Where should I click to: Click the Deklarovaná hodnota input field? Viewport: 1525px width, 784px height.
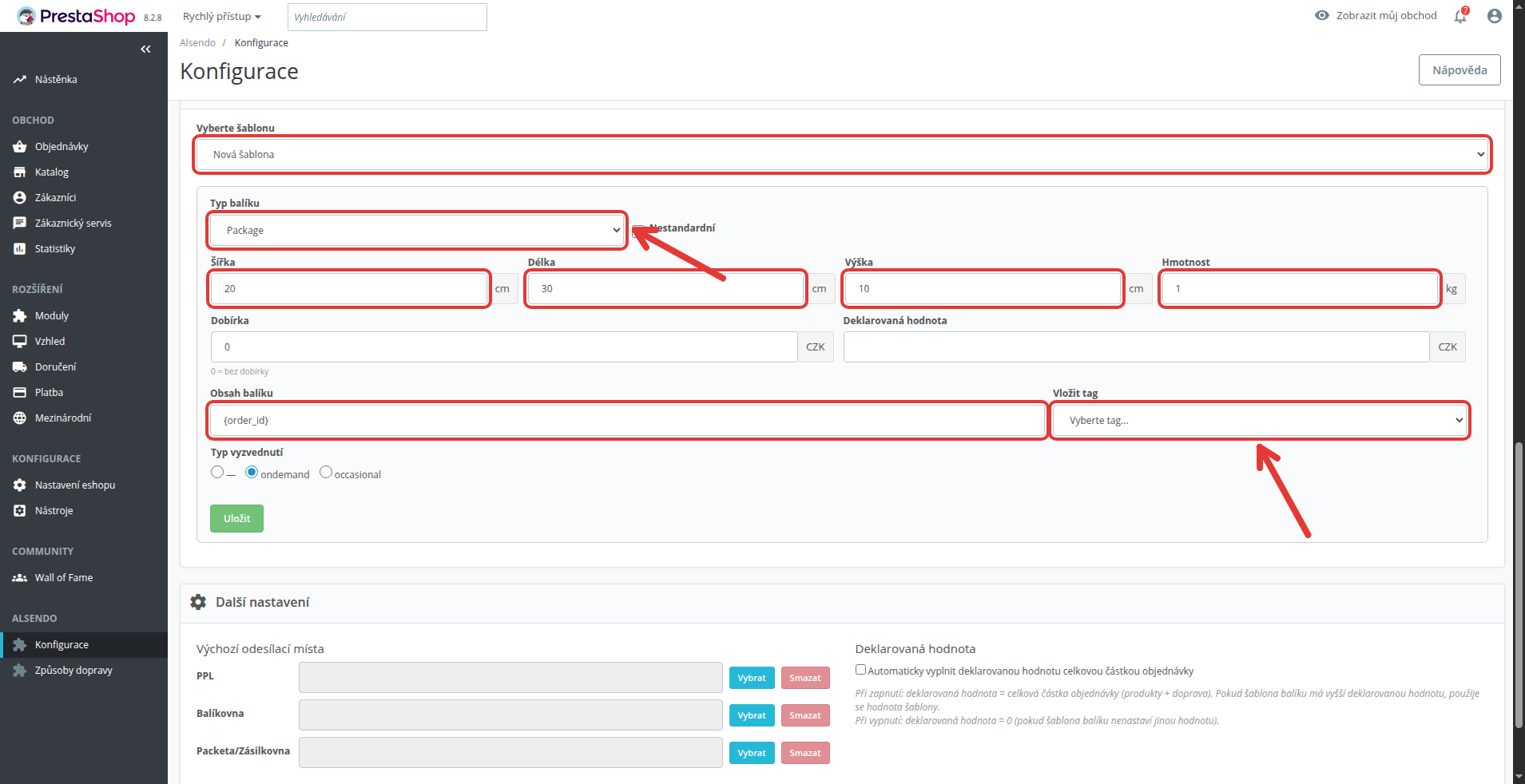[1136, 347]
